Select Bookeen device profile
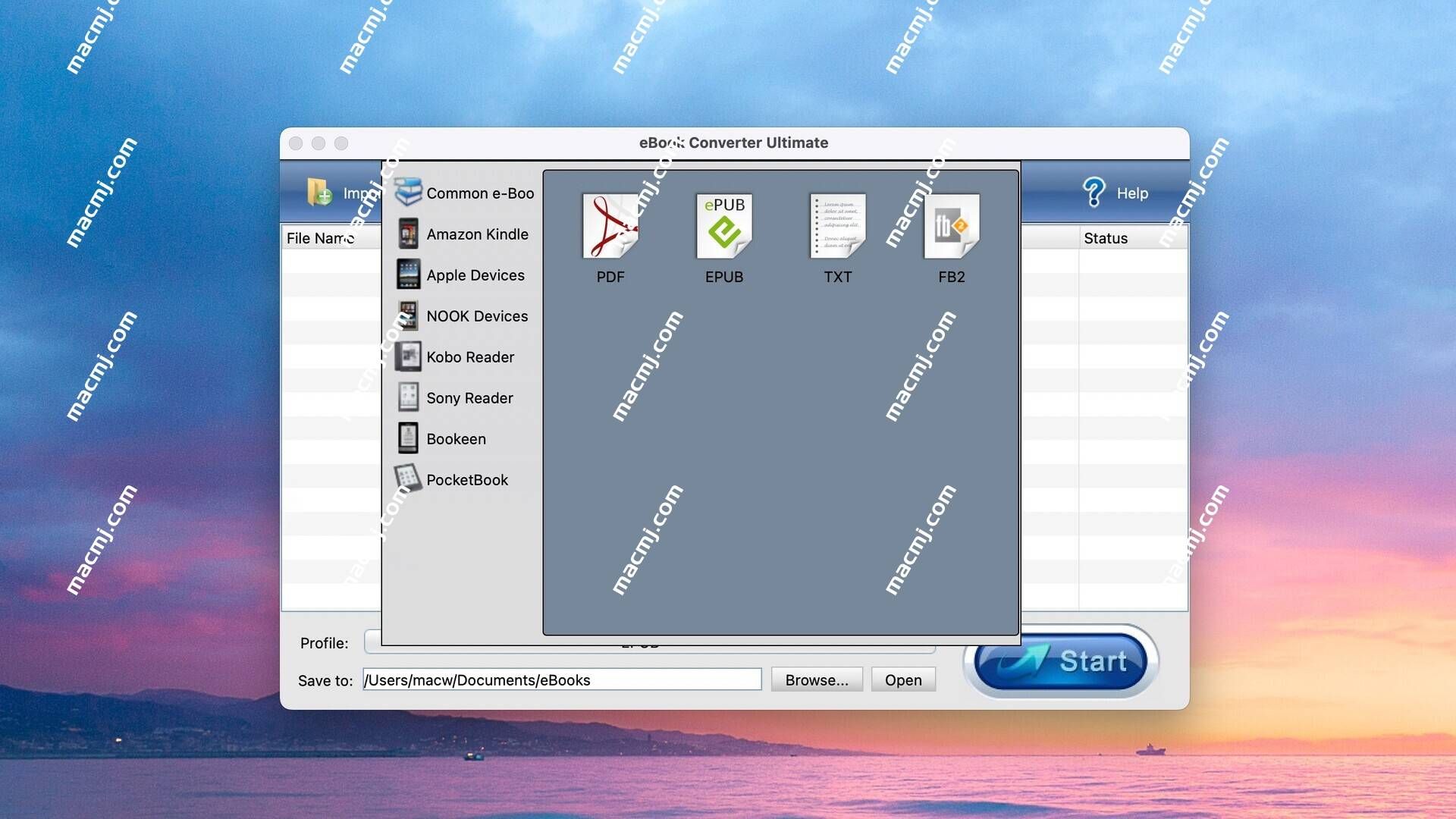1456x819 pixels. (x=455, y=438)
